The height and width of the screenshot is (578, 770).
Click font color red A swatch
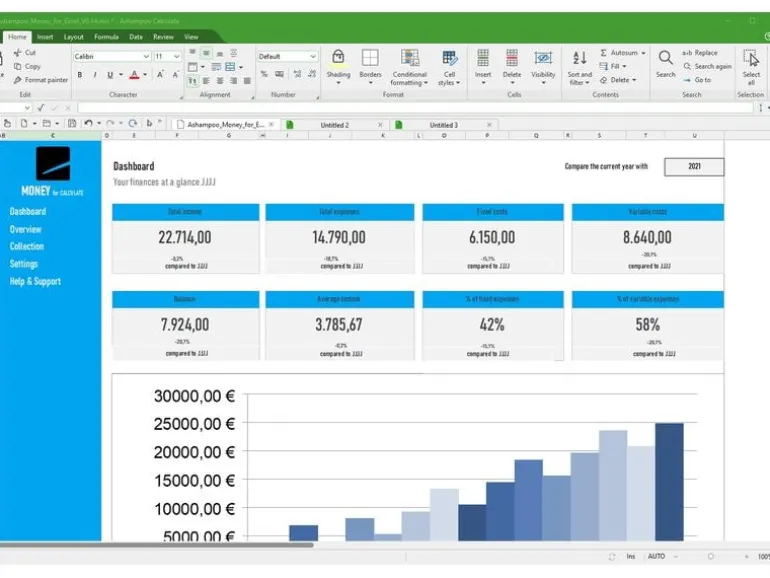tap(134, 75)
